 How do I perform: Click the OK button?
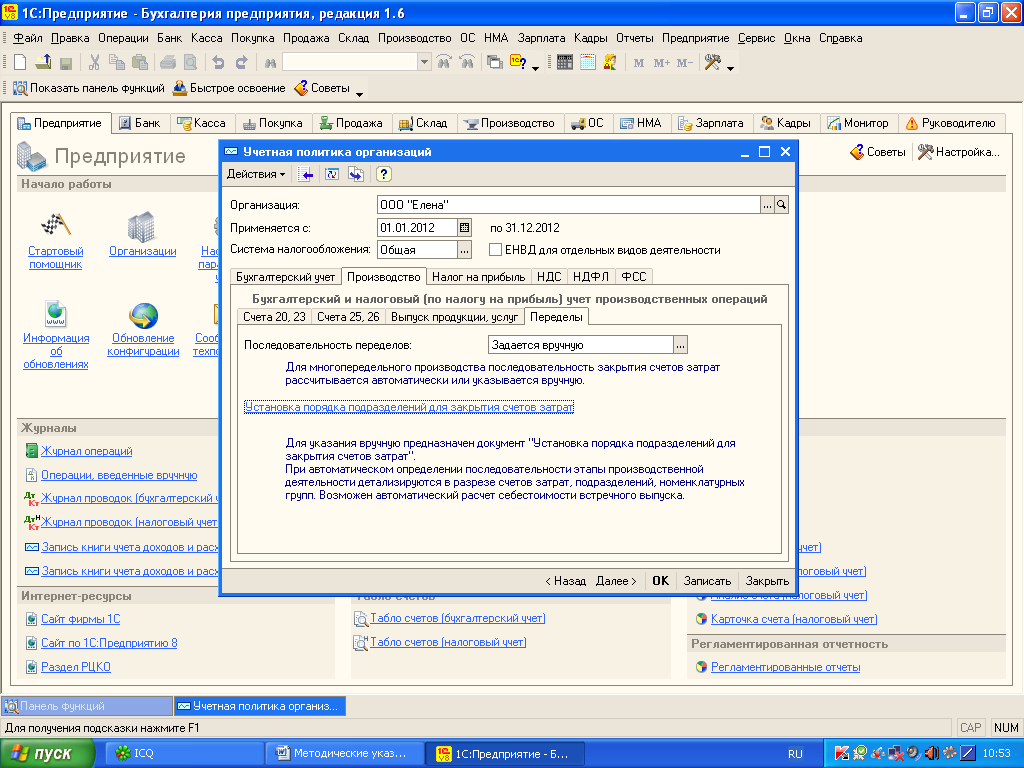(660, 581)
